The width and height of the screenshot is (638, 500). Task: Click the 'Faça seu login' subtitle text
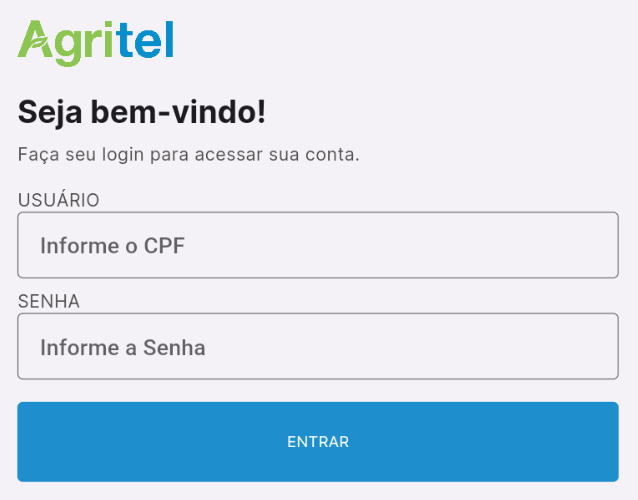click(x=189, y=155)
